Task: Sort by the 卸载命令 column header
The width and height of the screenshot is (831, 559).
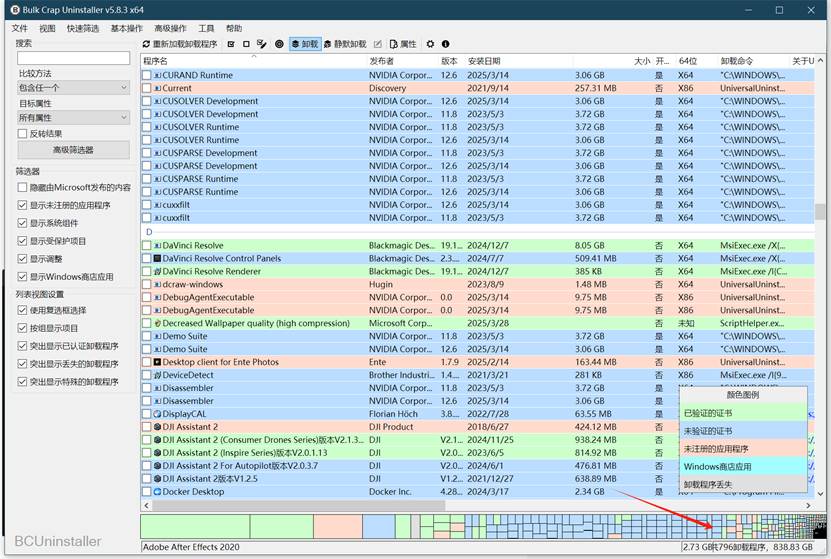Action: coord(753,61)
